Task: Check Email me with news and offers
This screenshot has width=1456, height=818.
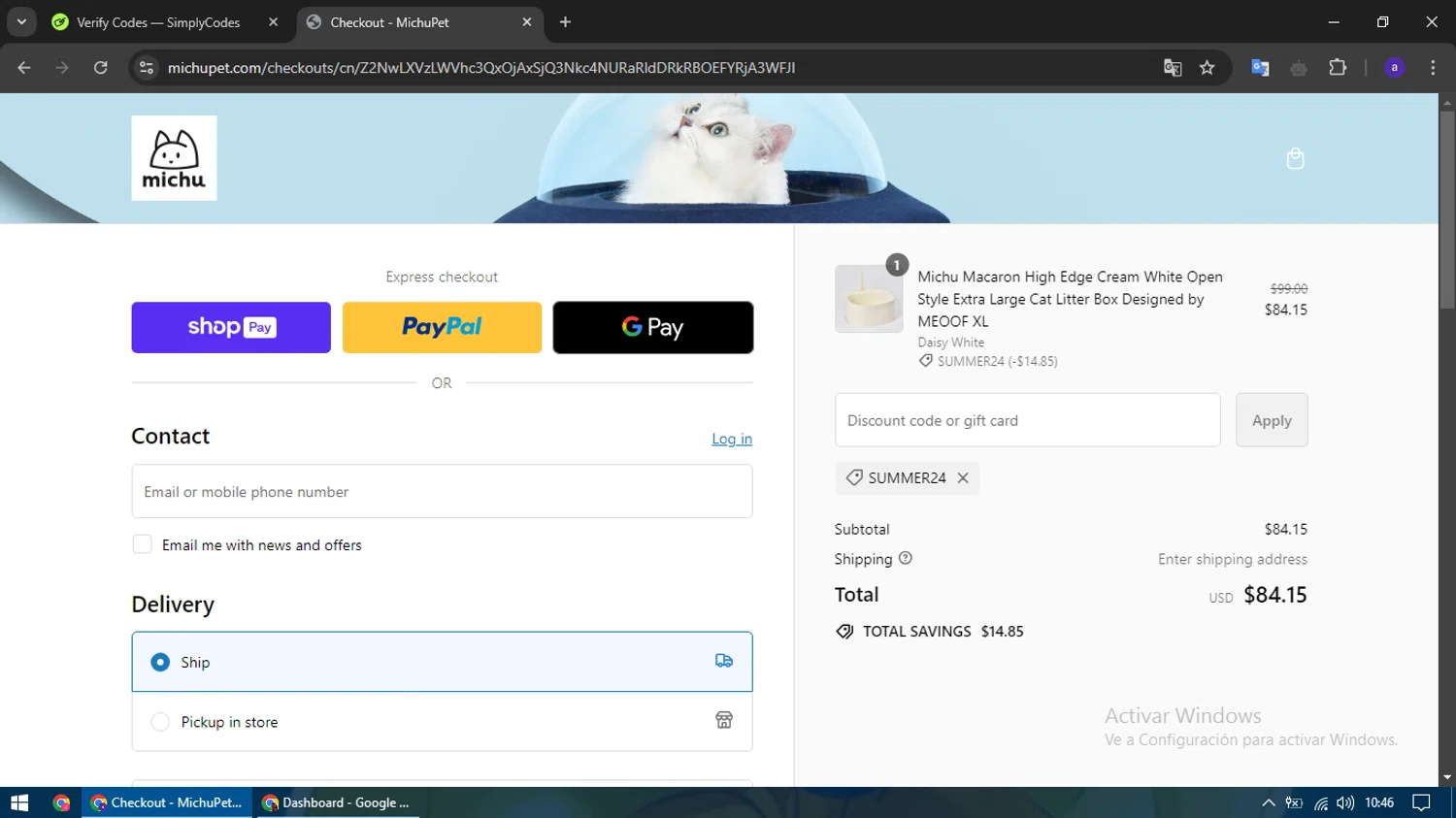Action: pyautogui.click(x=143, y=544)
